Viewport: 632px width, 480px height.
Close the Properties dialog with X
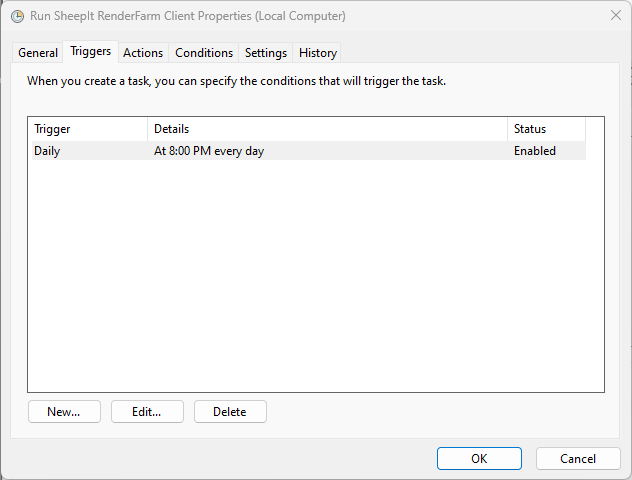615,15
